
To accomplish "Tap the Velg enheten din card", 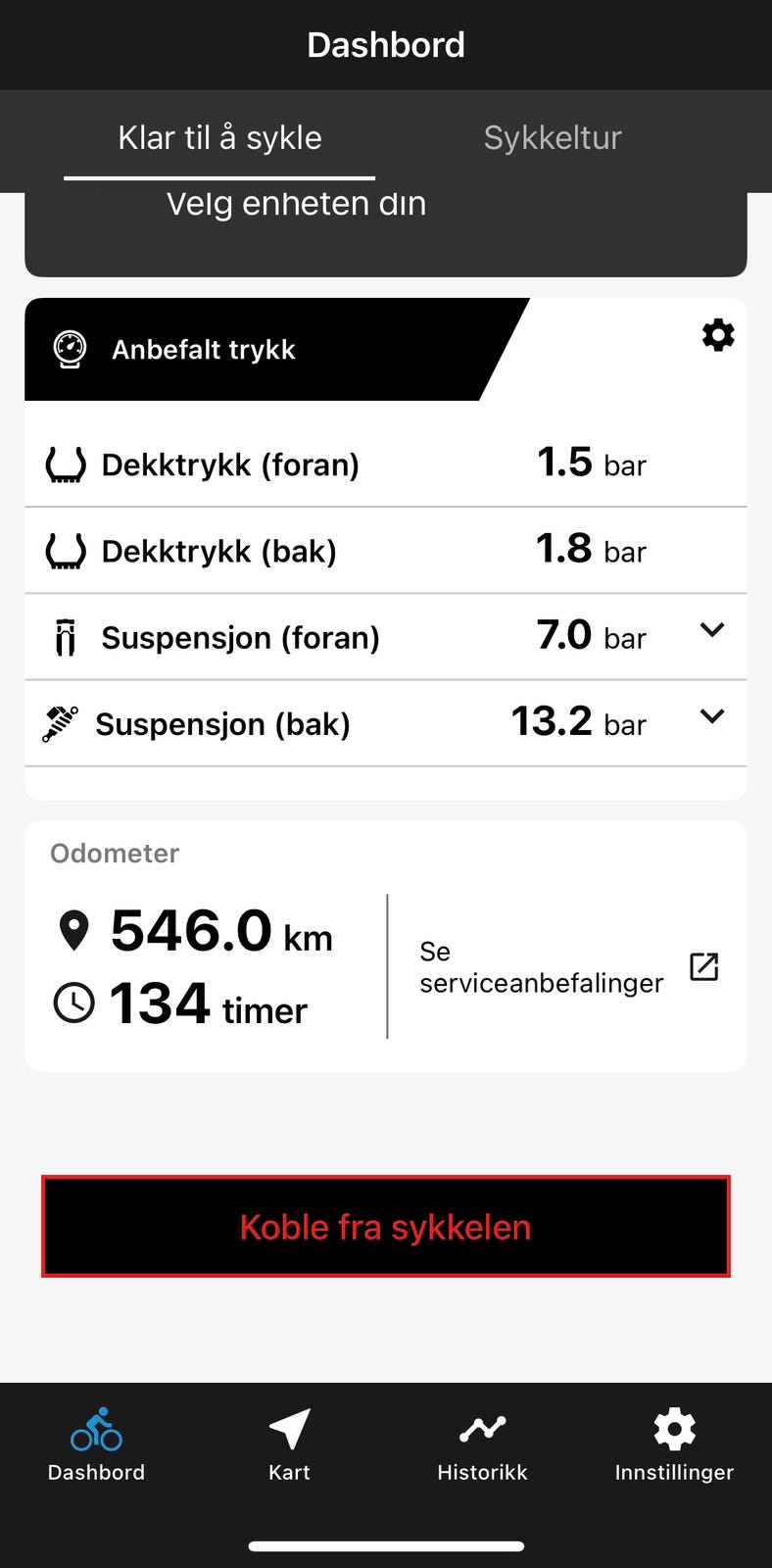I will tap(386, 233).
